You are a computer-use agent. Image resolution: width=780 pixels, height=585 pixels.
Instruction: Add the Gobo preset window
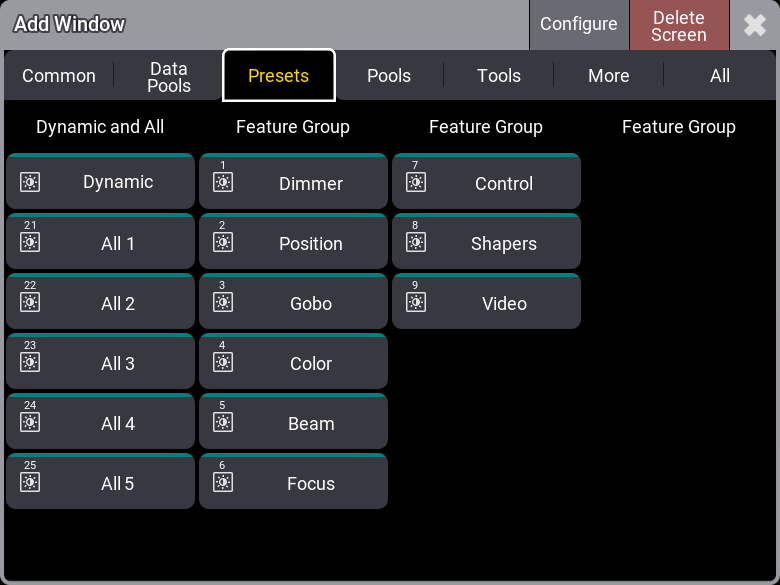tap(293, 301)
